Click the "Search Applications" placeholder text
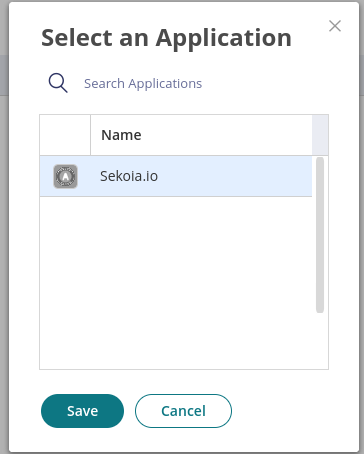Screen dimensions: 364x454 pyautogui.click(x=143, y=84)
